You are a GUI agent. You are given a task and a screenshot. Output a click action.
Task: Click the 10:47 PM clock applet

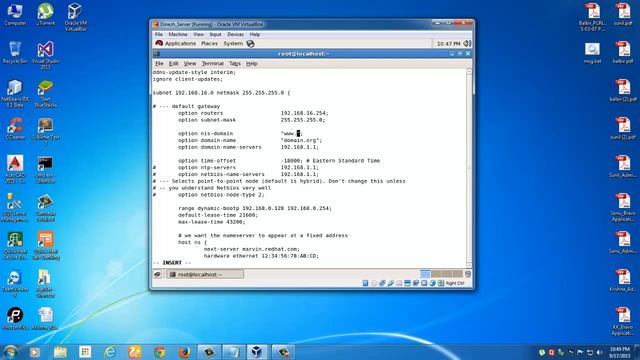448,44
